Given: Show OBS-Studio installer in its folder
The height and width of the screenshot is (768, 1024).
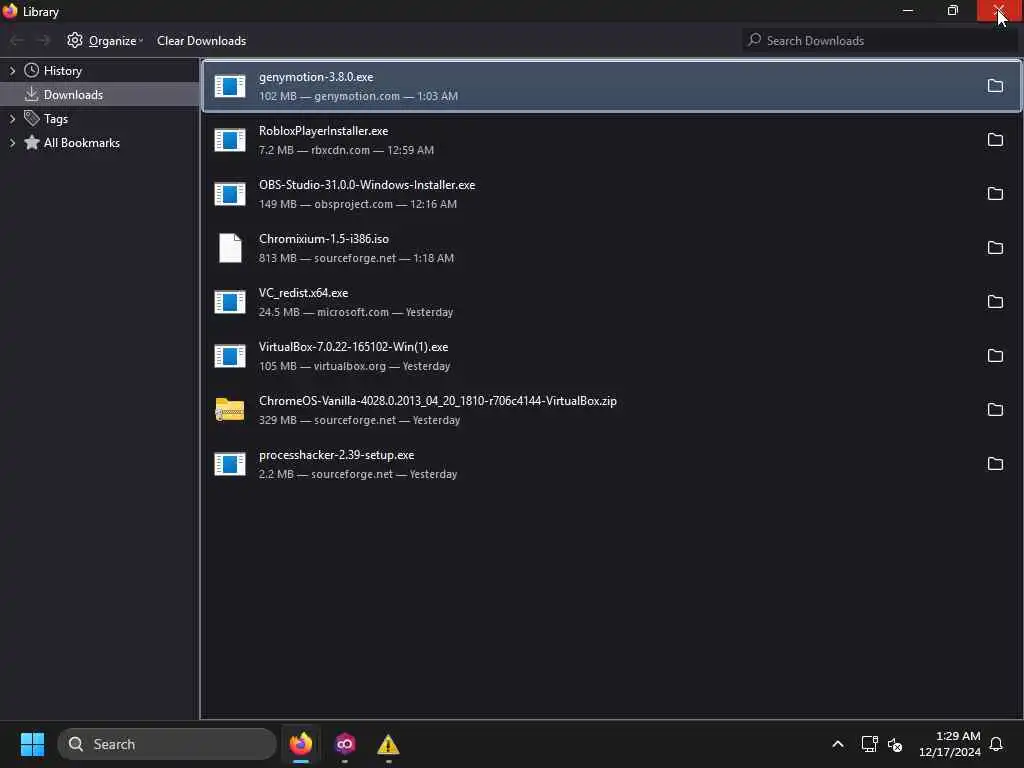Looking at the screenshot, I should tap(995, 194).
